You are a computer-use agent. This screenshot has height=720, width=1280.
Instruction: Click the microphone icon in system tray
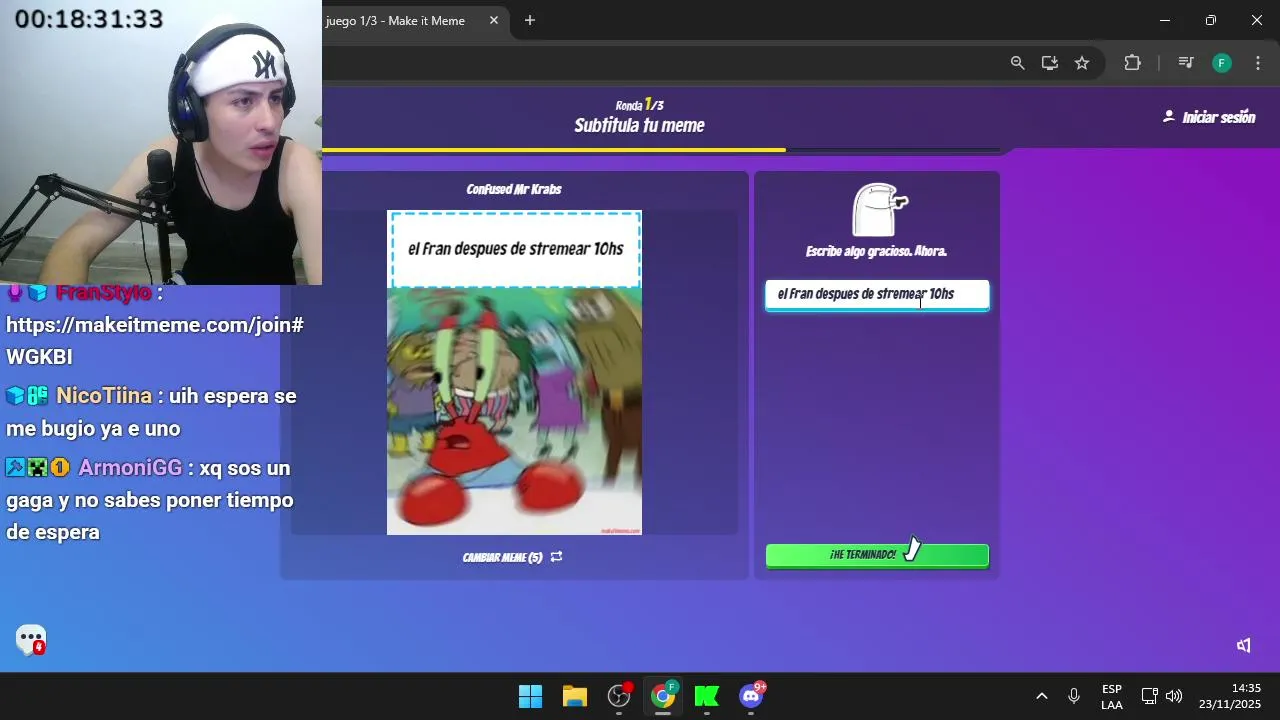point(1074,696)
